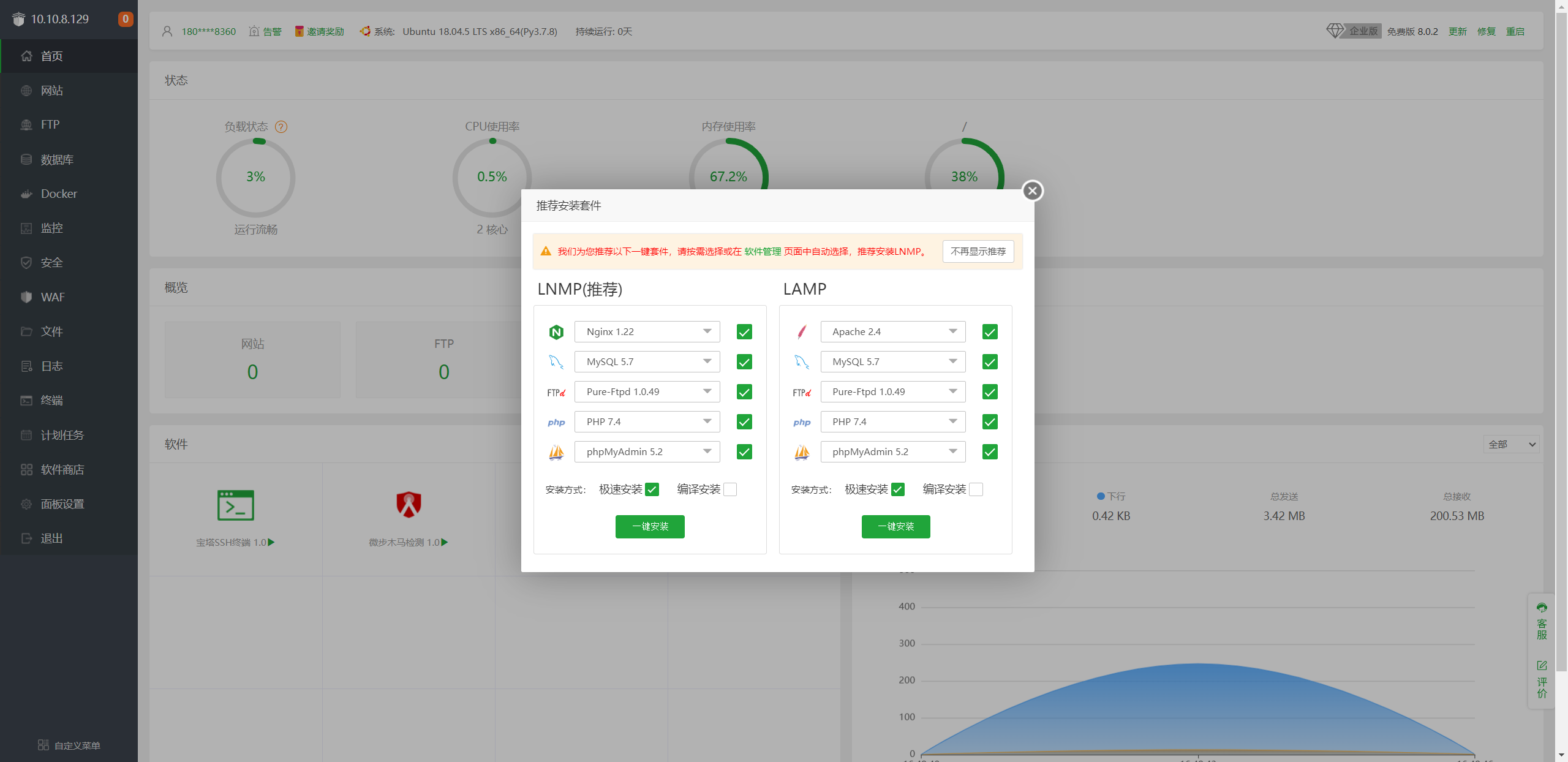Open the 宝塔SSH终端 terminal icon
Image resolution: width=1568 pixels, height=762 pixels.
(x=235, y=505)
